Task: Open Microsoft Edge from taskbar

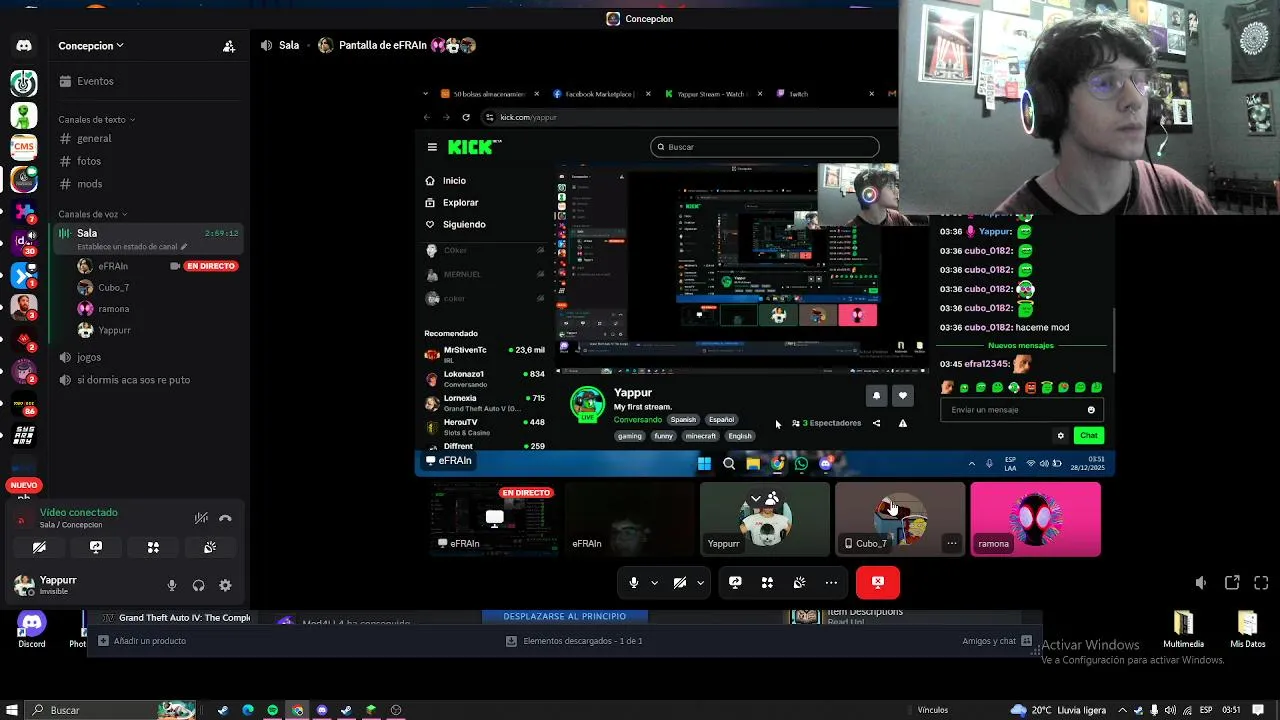Action: pyautogui.click(x=247, y=710)
